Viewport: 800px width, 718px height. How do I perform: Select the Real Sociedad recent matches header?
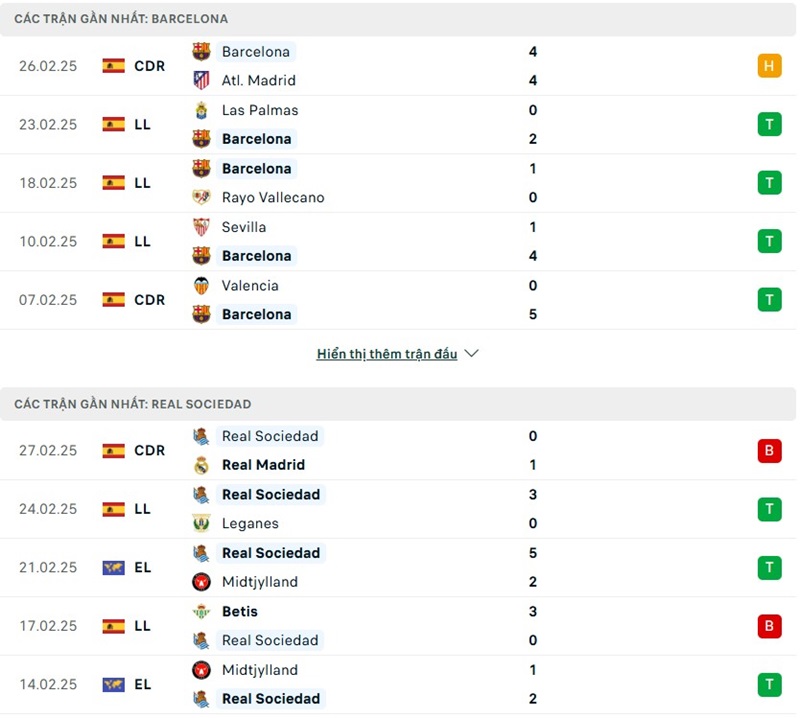tap(133, 403)
